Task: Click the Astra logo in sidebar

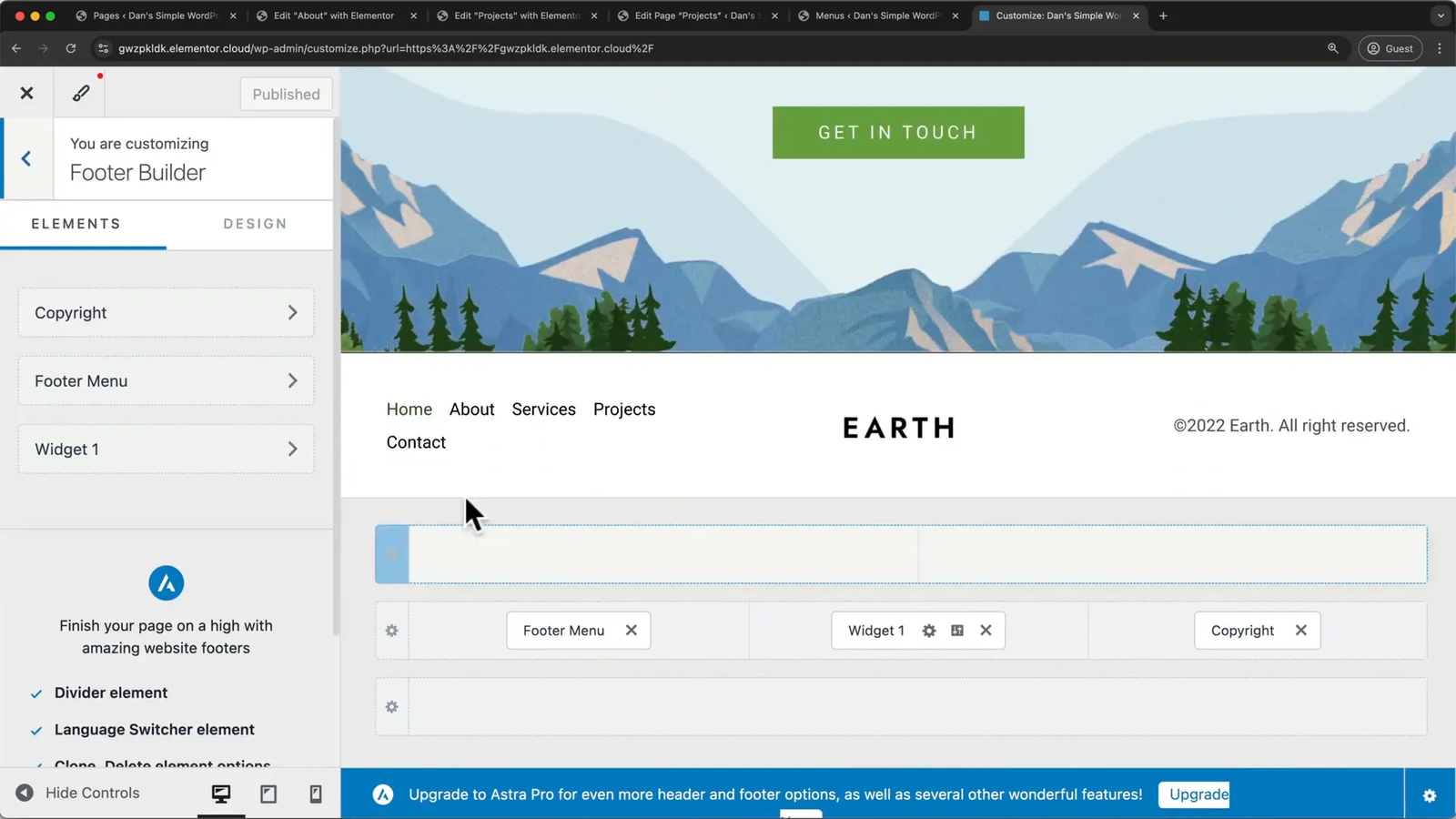Action: (166, 583)
